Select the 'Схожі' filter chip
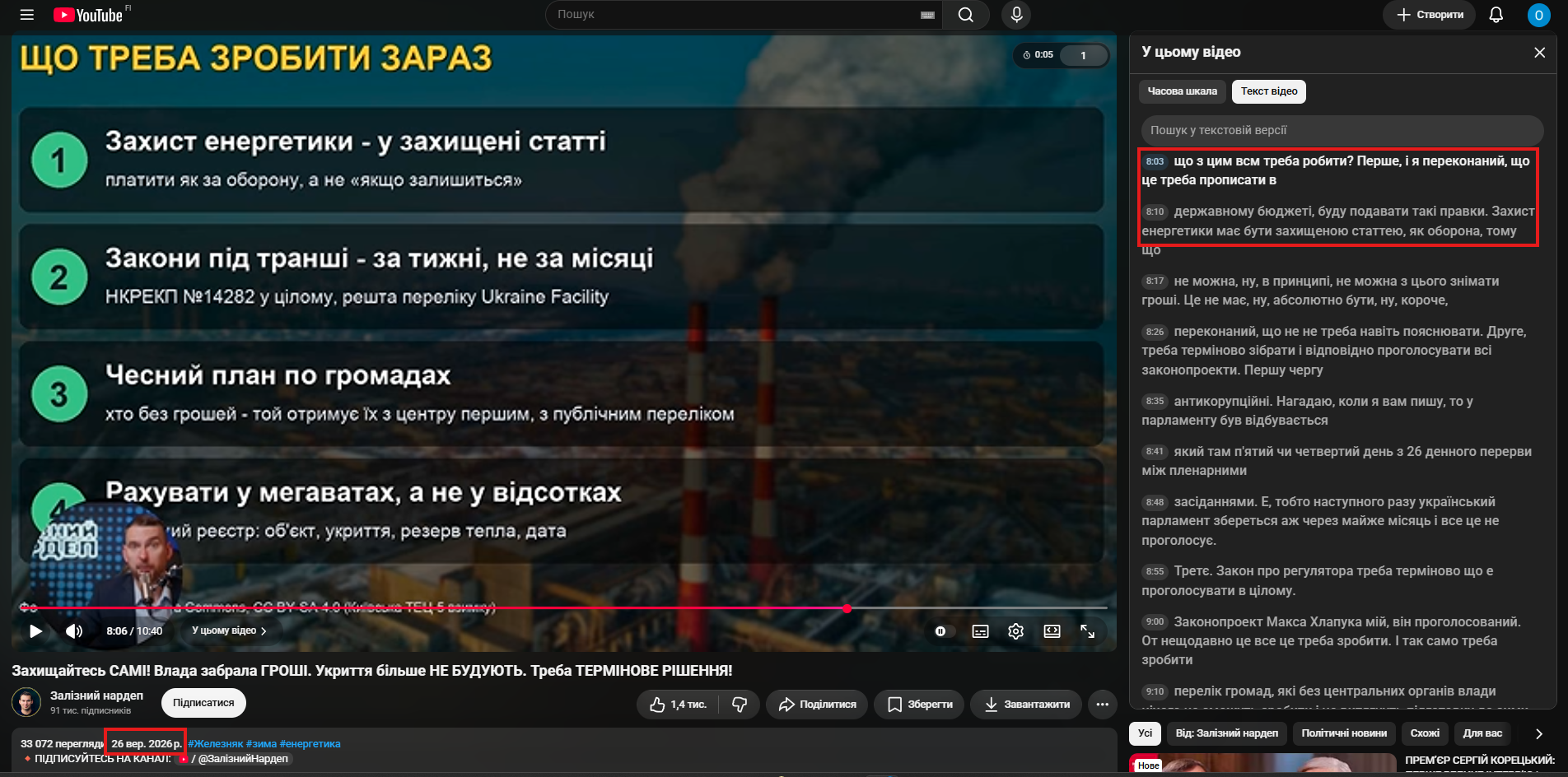The height and width of the screenshot is (777, 1568). click(1425, 733)
